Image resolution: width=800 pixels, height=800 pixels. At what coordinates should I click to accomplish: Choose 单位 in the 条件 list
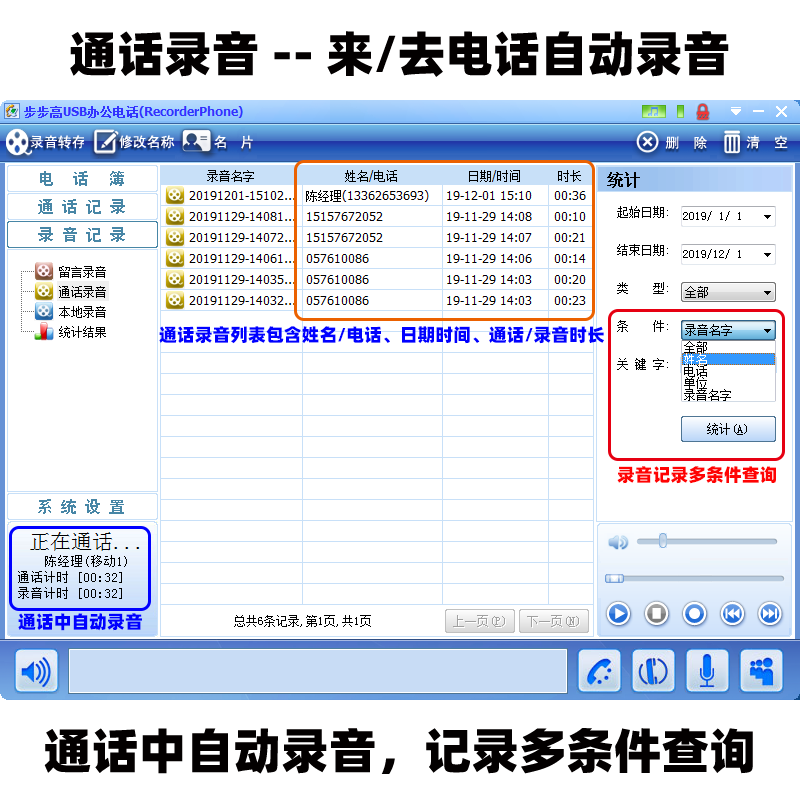[x=728, y=383]
